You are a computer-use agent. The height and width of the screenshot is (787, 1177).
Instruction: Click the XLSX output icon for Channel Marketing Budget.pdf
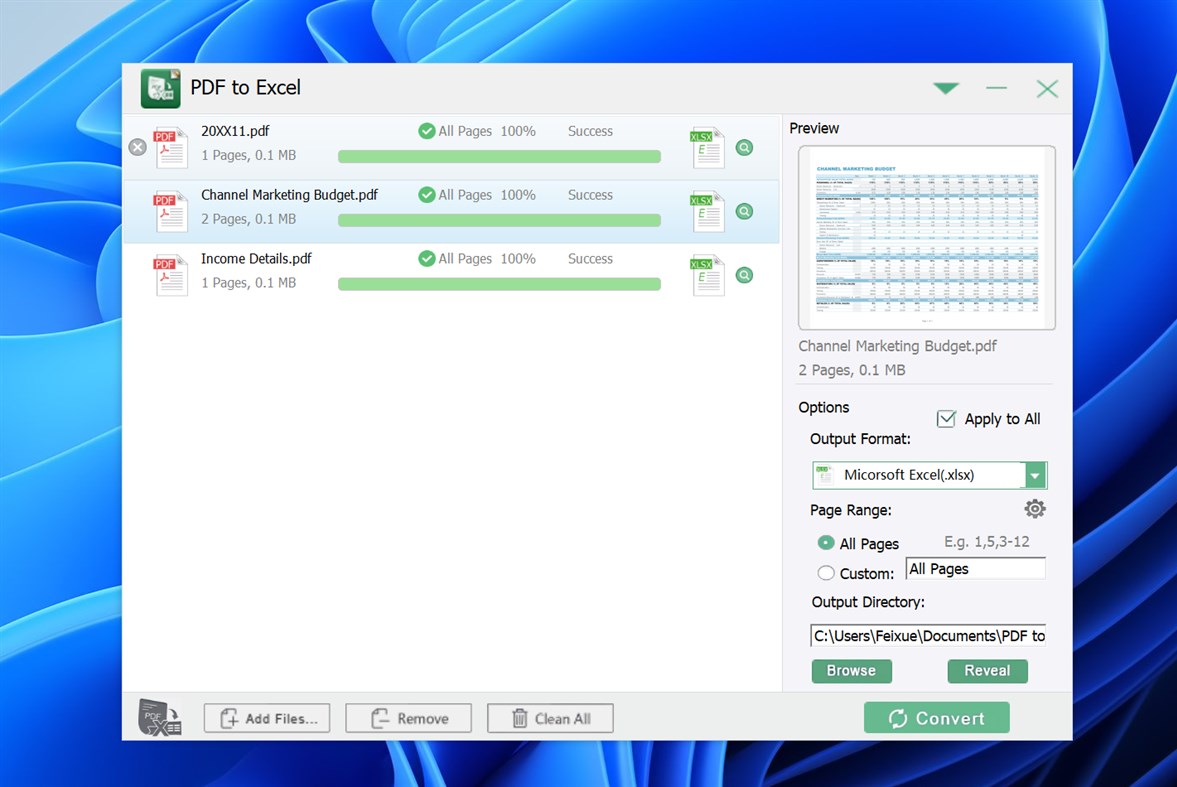click(x=707, y=211)
